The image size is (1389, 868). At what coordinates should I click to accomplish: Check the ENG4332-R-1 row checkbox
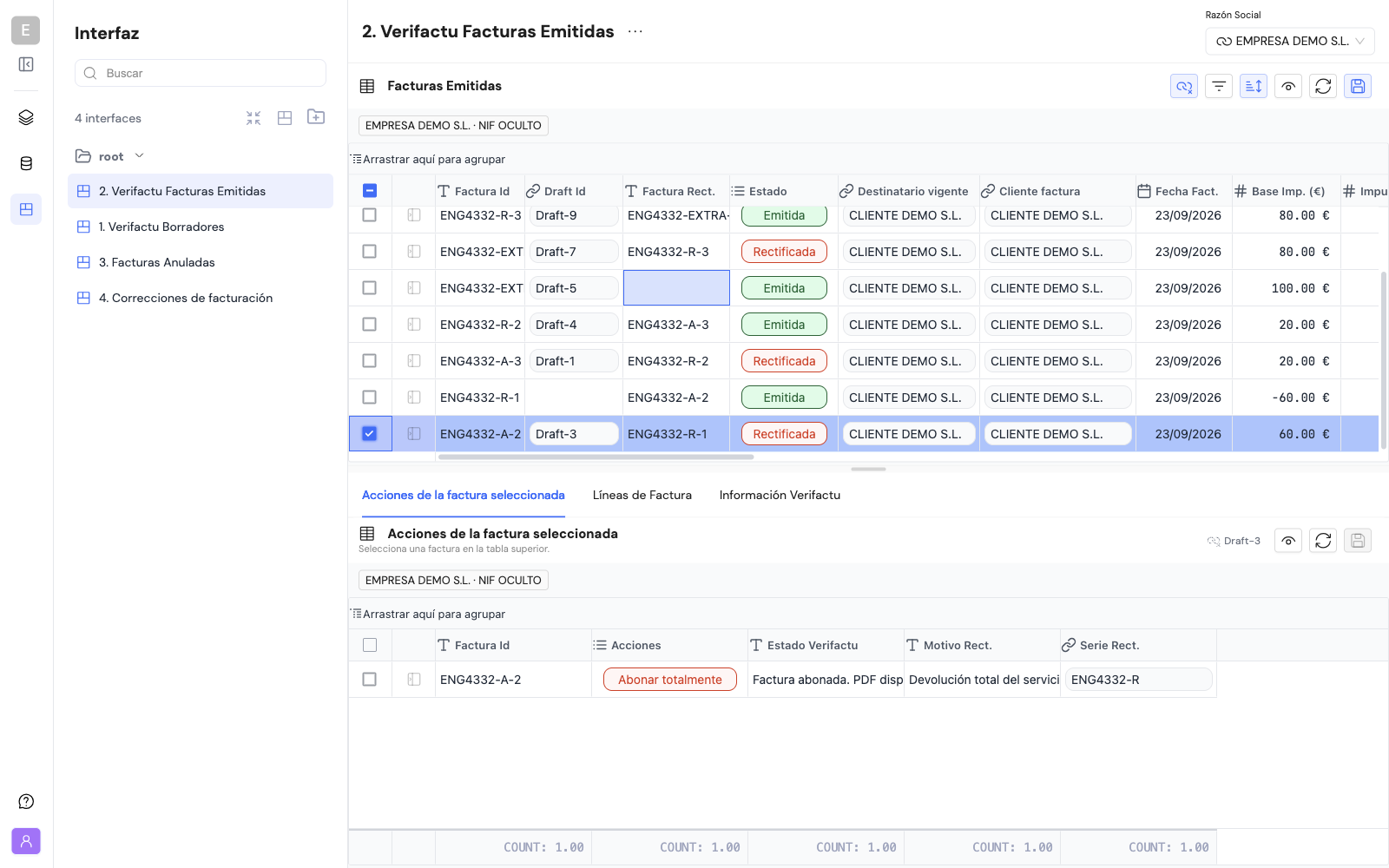pyautogui.click(x=370, y=397)
